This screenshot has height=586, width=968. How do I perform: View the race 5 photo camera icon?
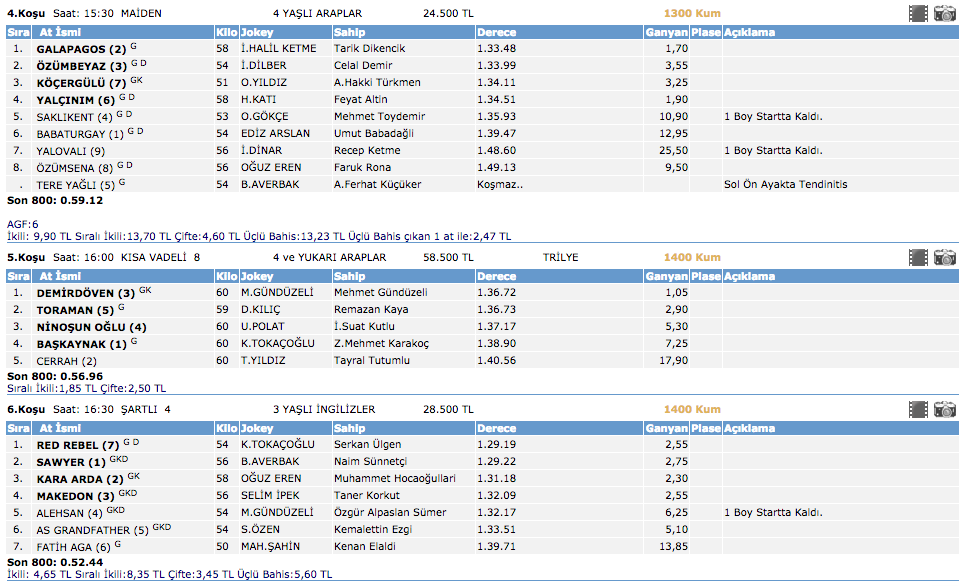[x=945, y=257]
